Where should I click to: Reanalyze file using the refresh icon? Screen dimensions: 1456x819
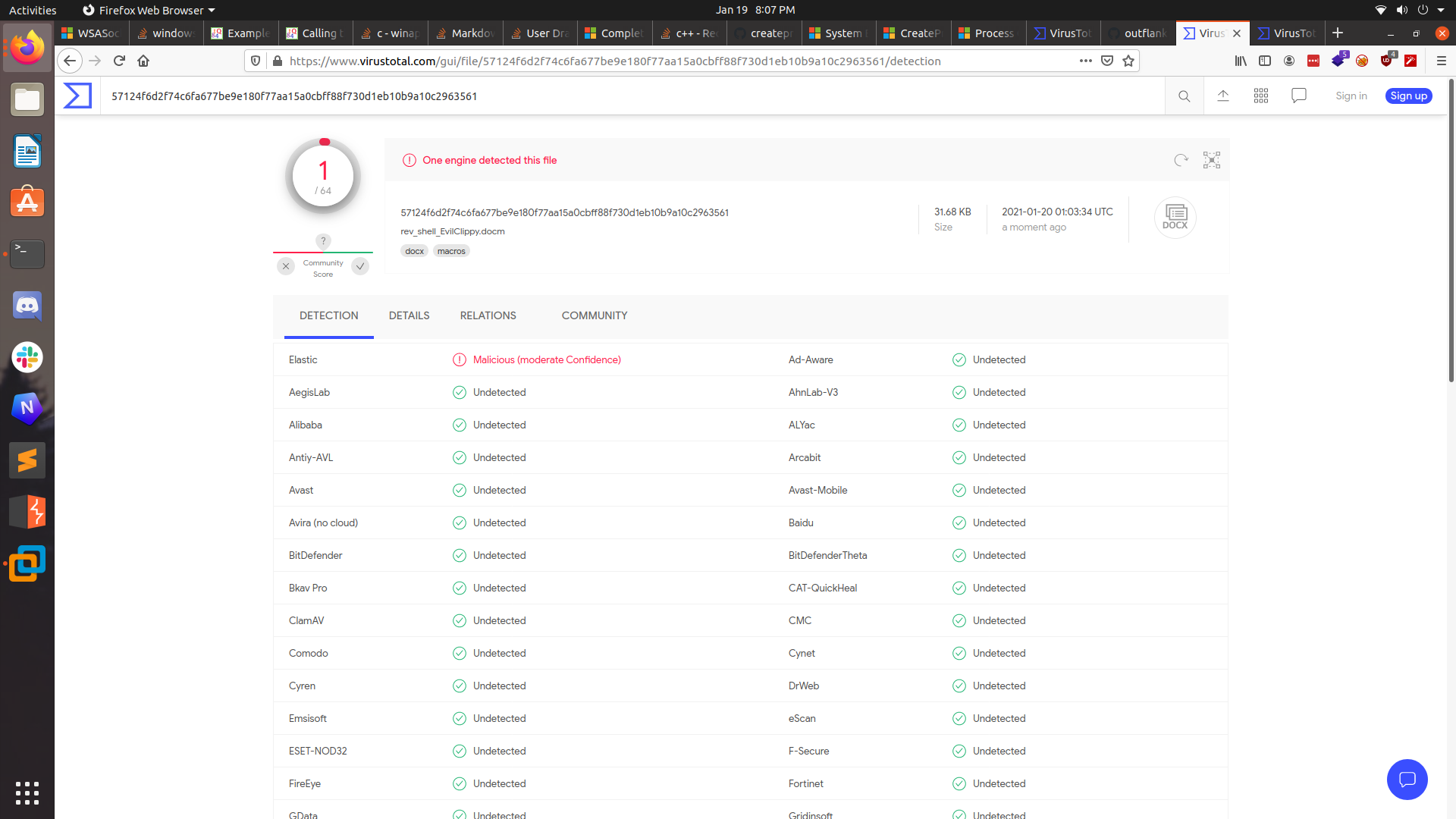pyautogui.click(x=1181, y=160)
